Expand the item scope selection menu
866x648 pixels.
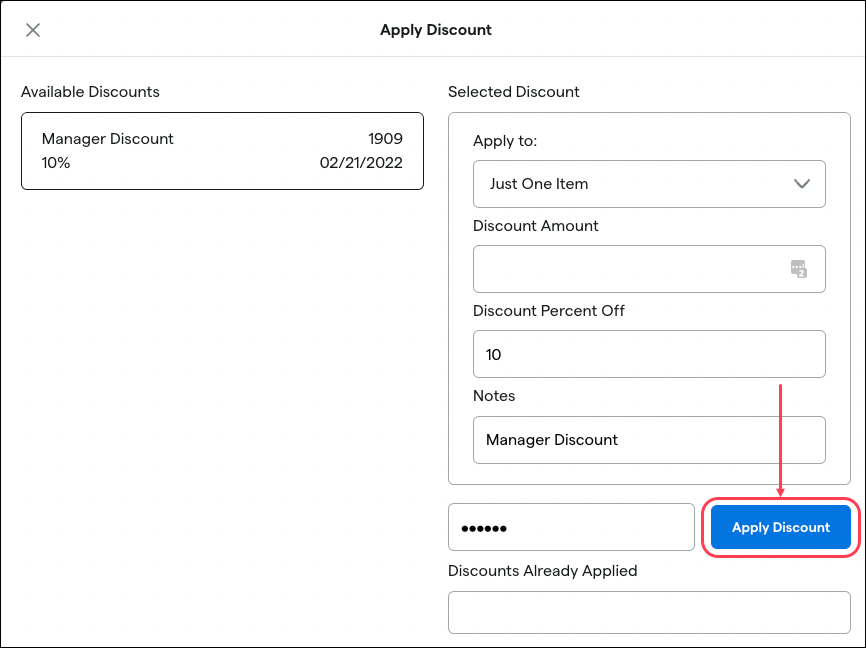(649, 184)
